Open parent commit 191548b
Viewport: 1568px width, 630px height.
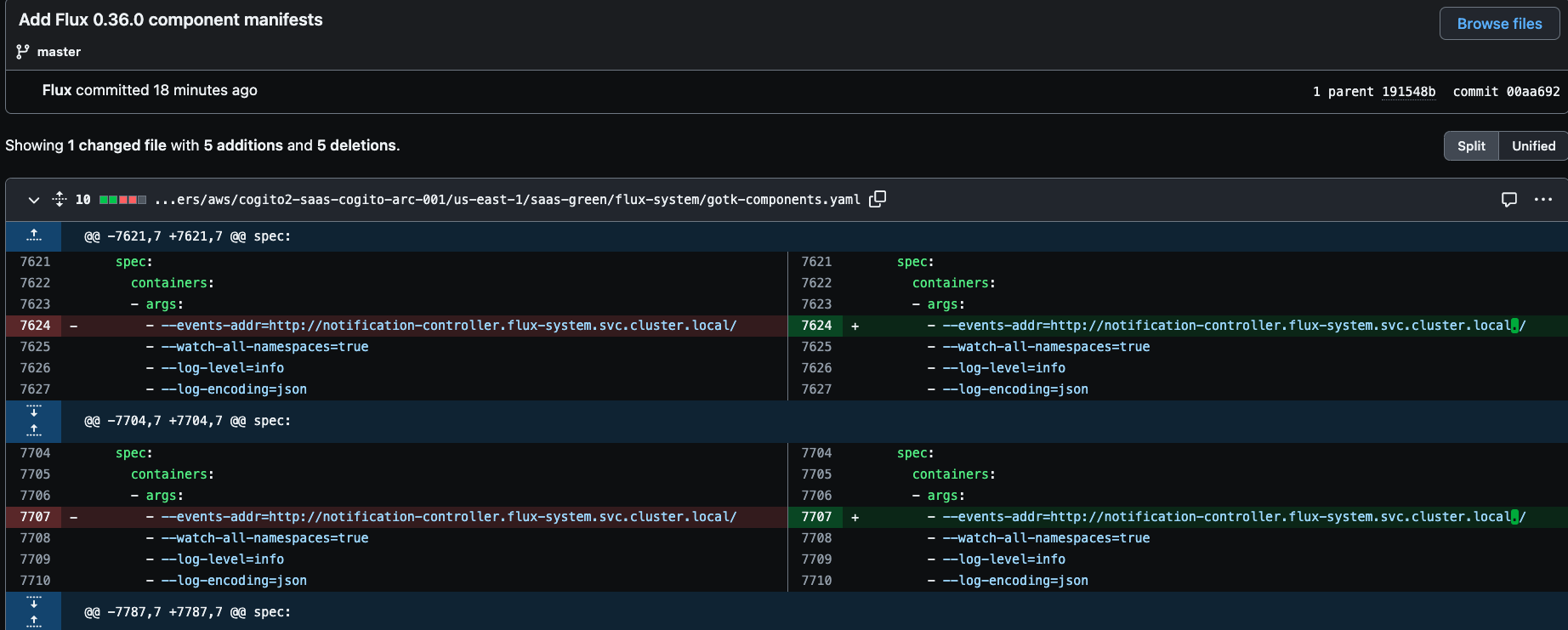(1408, 92)
